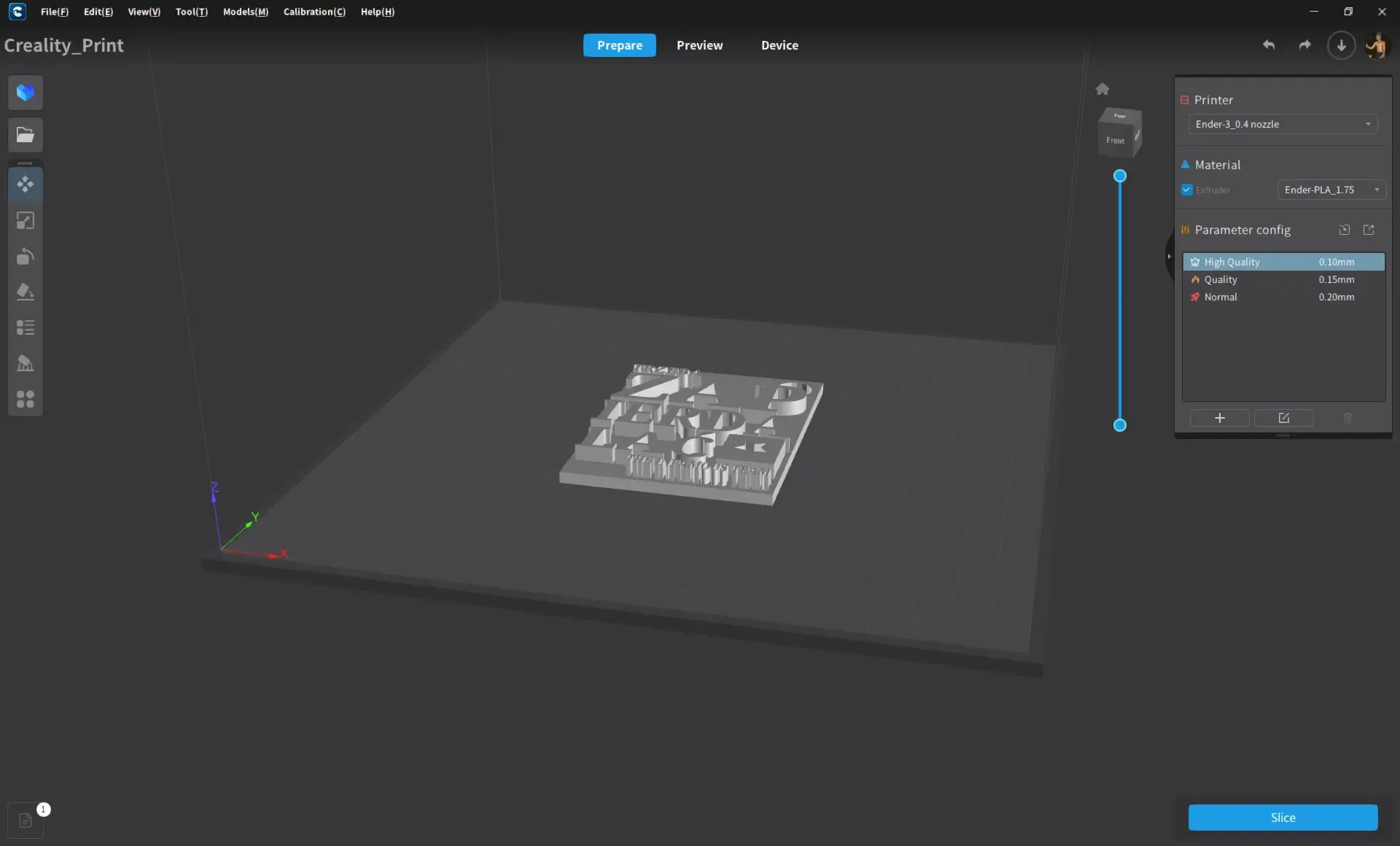Open the Calibration menu
Image resolution: width=1400 pixels, height=846 pixels.
[314, 12]
